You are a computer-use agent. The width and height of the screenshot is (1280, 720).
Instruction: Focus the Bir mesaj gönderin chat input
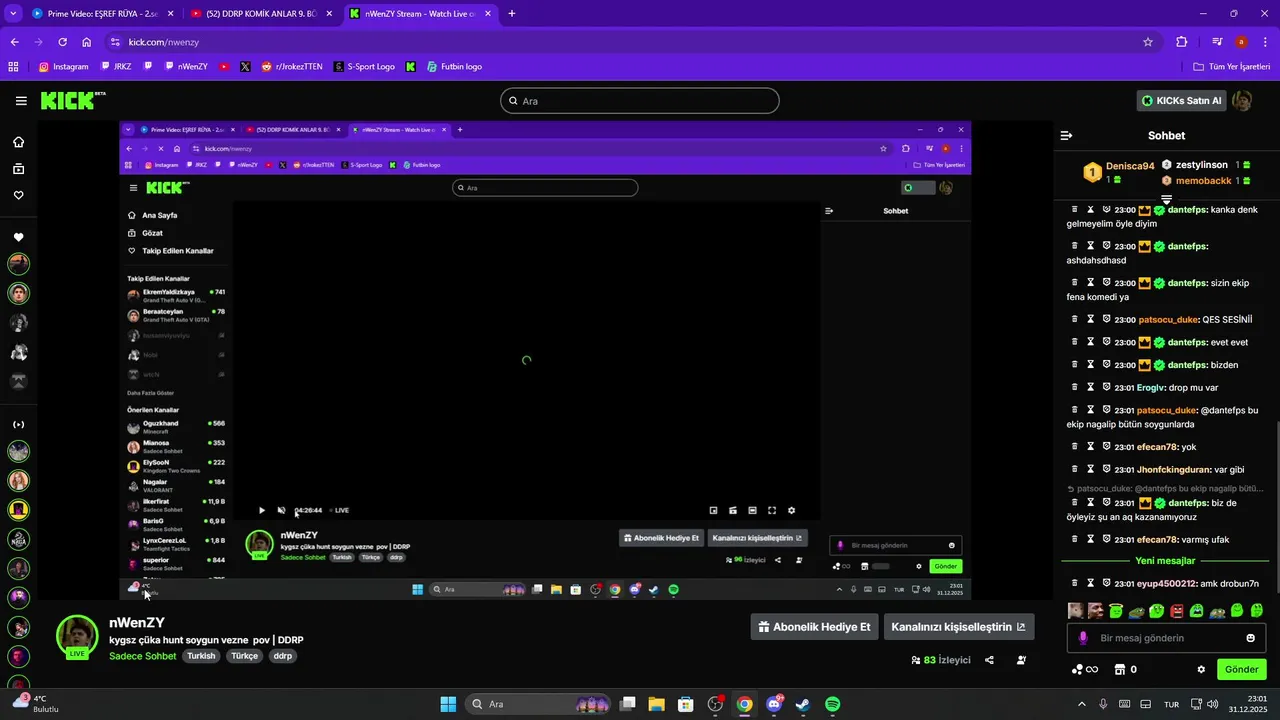point(1166,638)
